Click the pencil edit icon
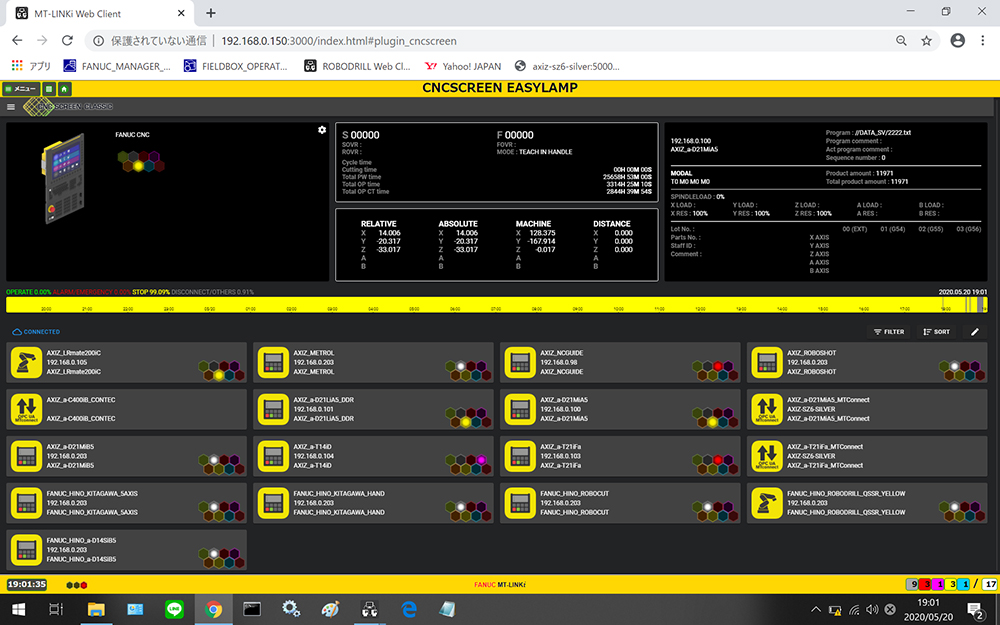1000x625 pixels. pos(975,332)
